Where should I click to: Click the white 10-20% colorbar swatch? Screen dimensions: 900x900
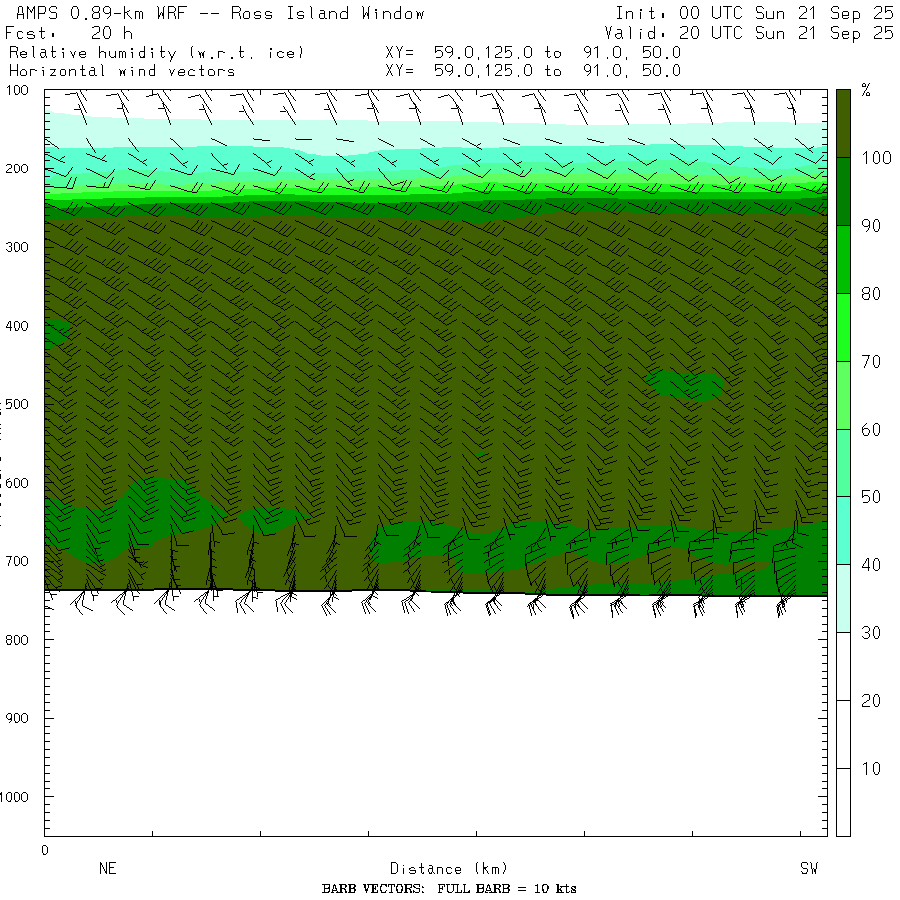tap(843, 734)
